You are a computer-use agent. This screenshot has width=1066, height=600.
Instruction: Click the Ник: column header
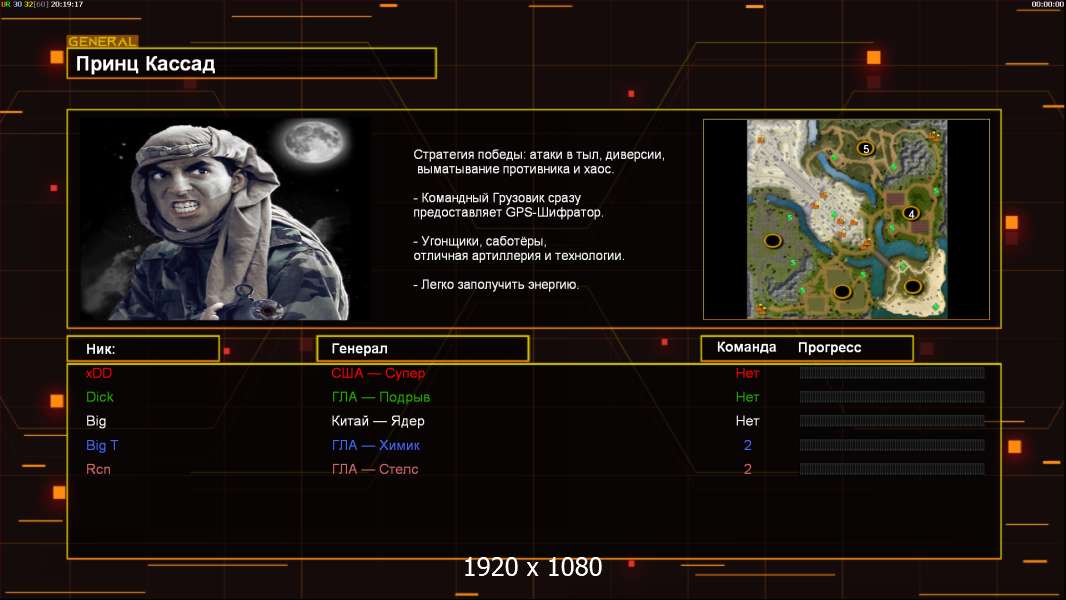(x=142, y=349)
